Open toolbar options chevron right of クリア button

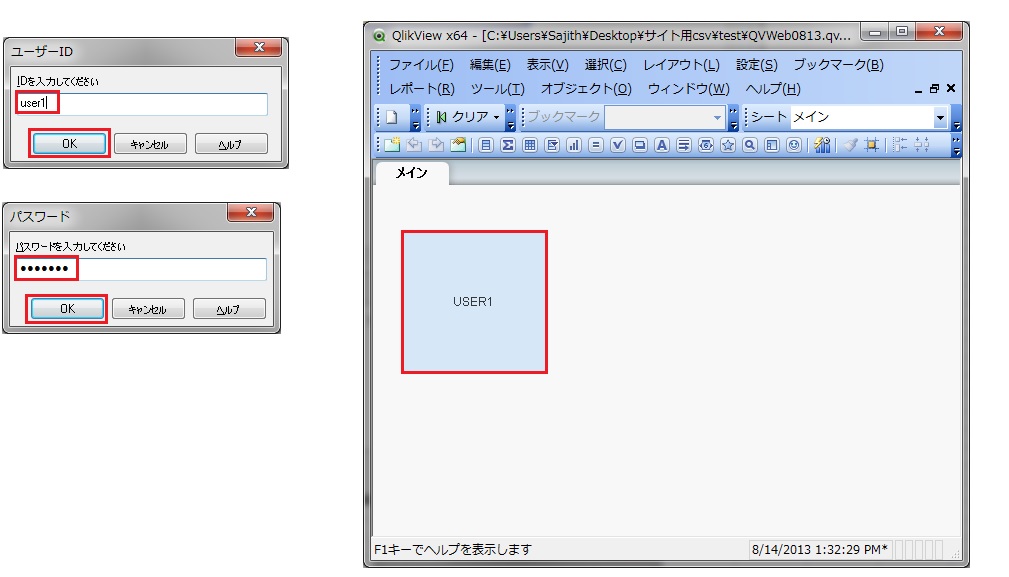coord(510,118)
